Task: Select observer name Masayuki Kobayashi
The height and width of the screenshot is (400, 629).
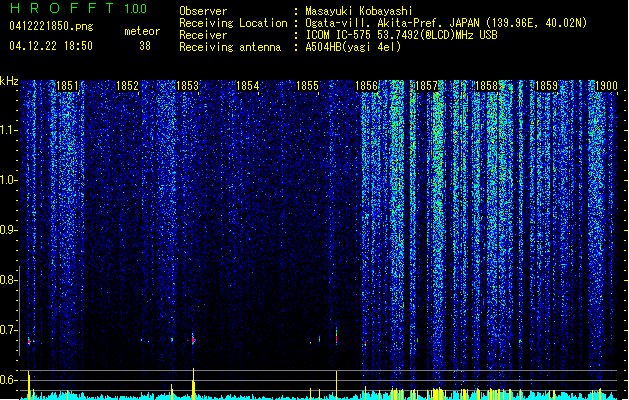Action: (x=359, y=11)
